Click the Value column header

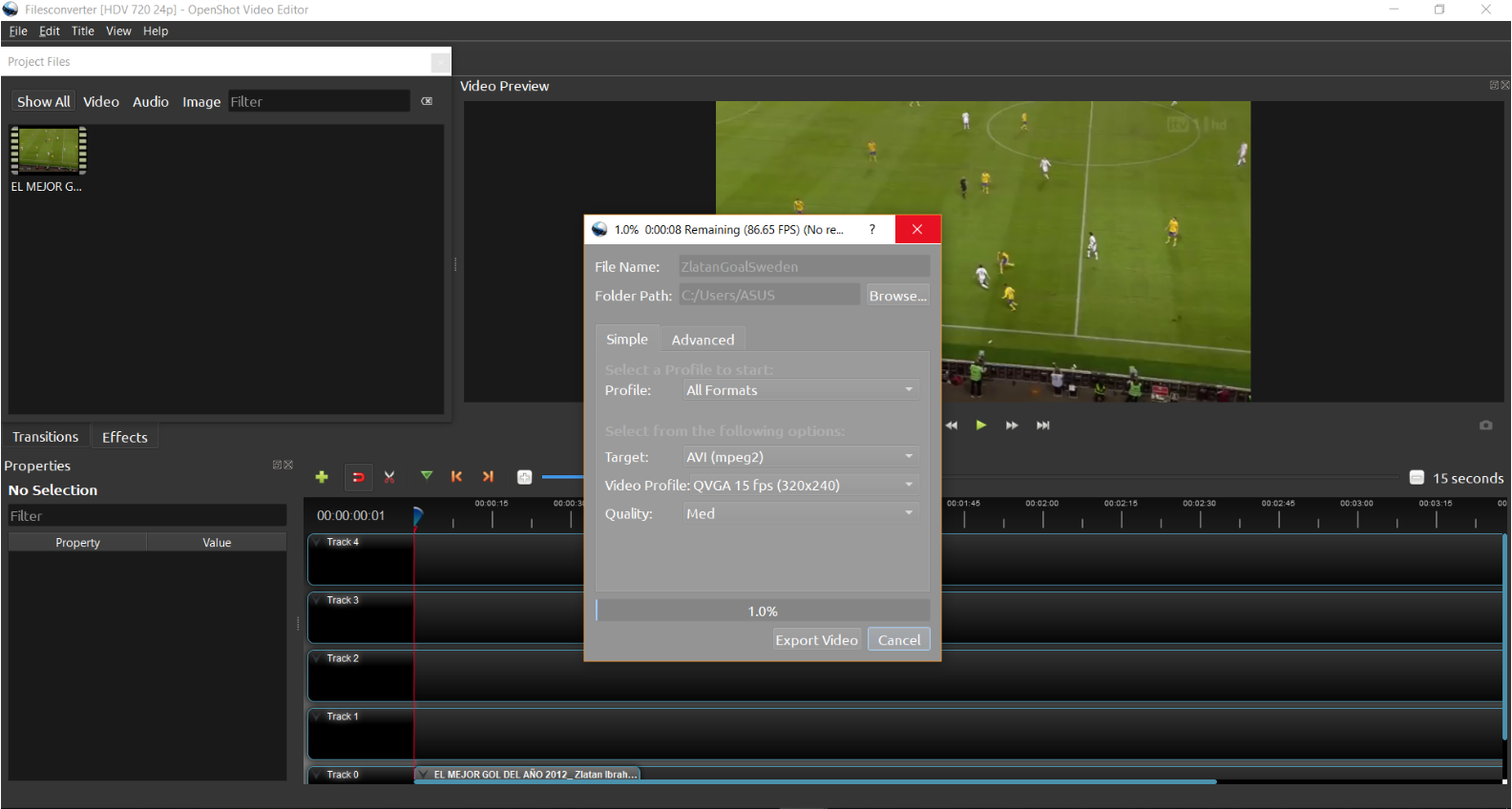[217, 542]
